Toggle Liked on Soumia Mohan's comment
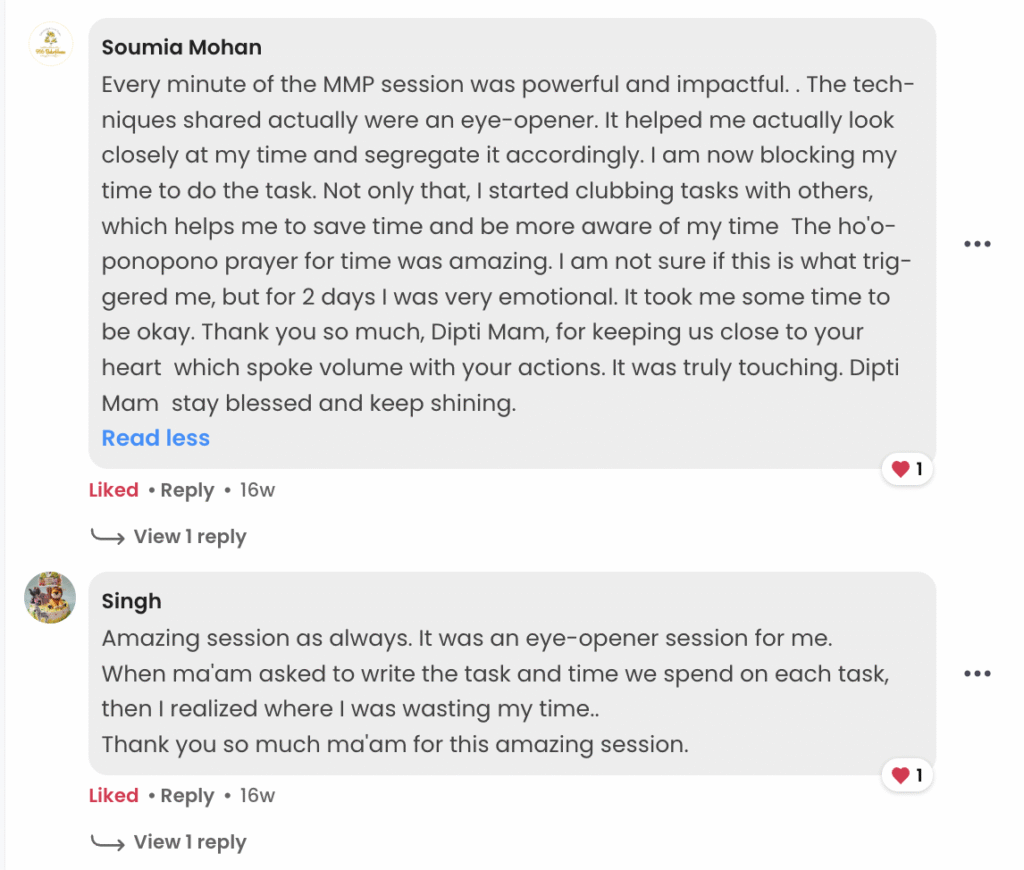The image size is (1024, 870). pyautogui.click(x=113, y=490)
